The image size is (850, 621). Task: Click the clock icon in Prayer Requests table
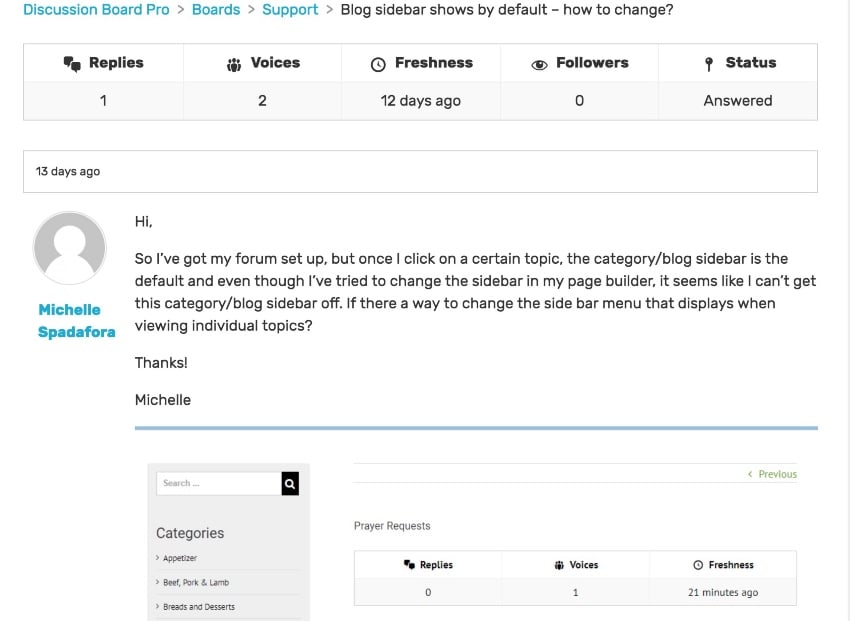coord(698,565)
